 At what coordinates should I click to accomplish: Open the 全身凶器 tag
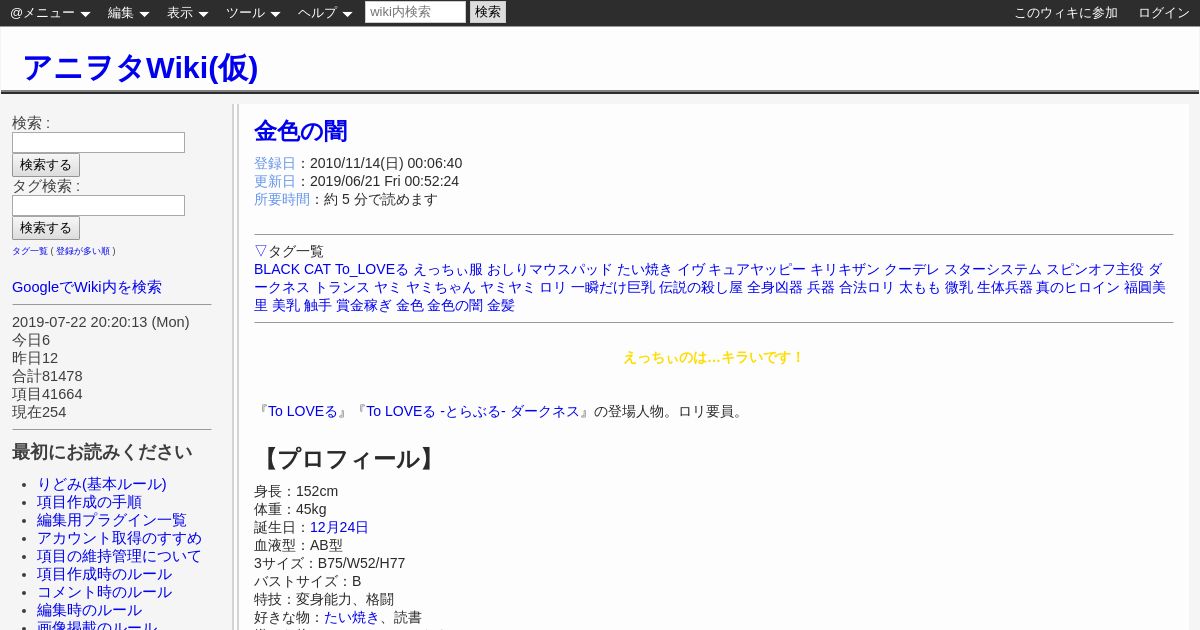click(x=775, y=287)
